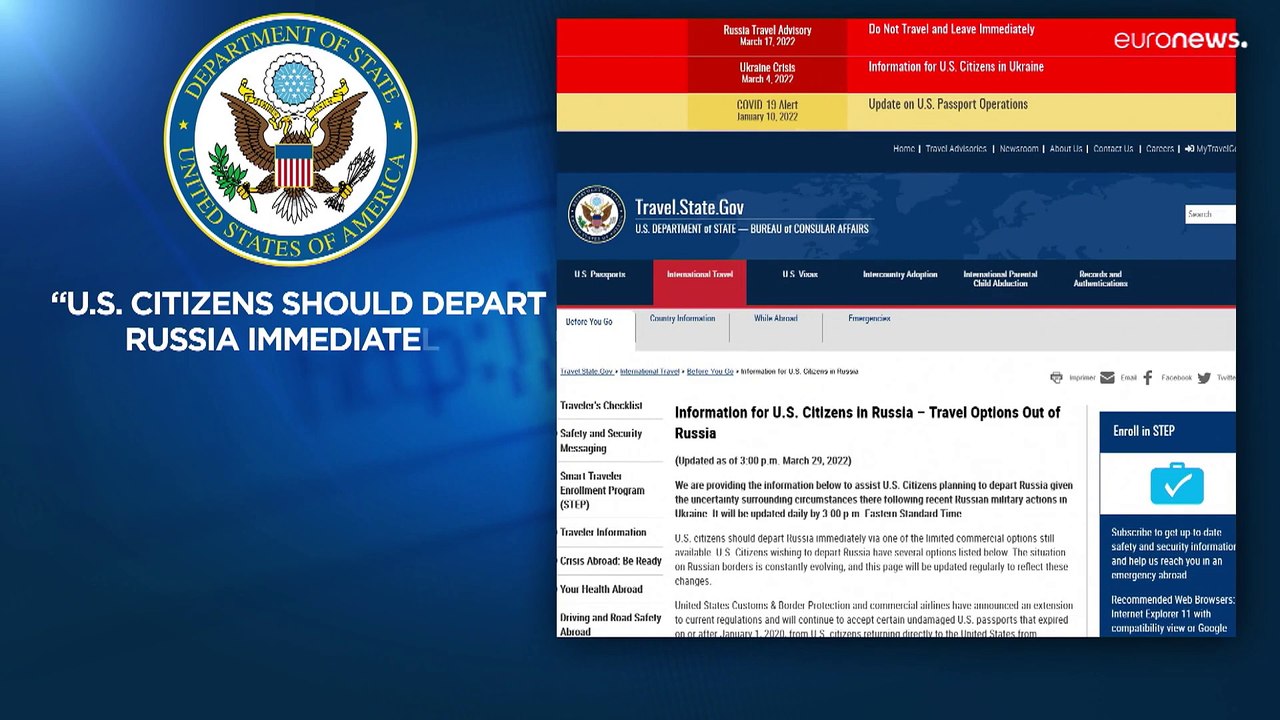Select the U.S. Visas tab
Screen dimensions: 1280x720
click(800, 274)
